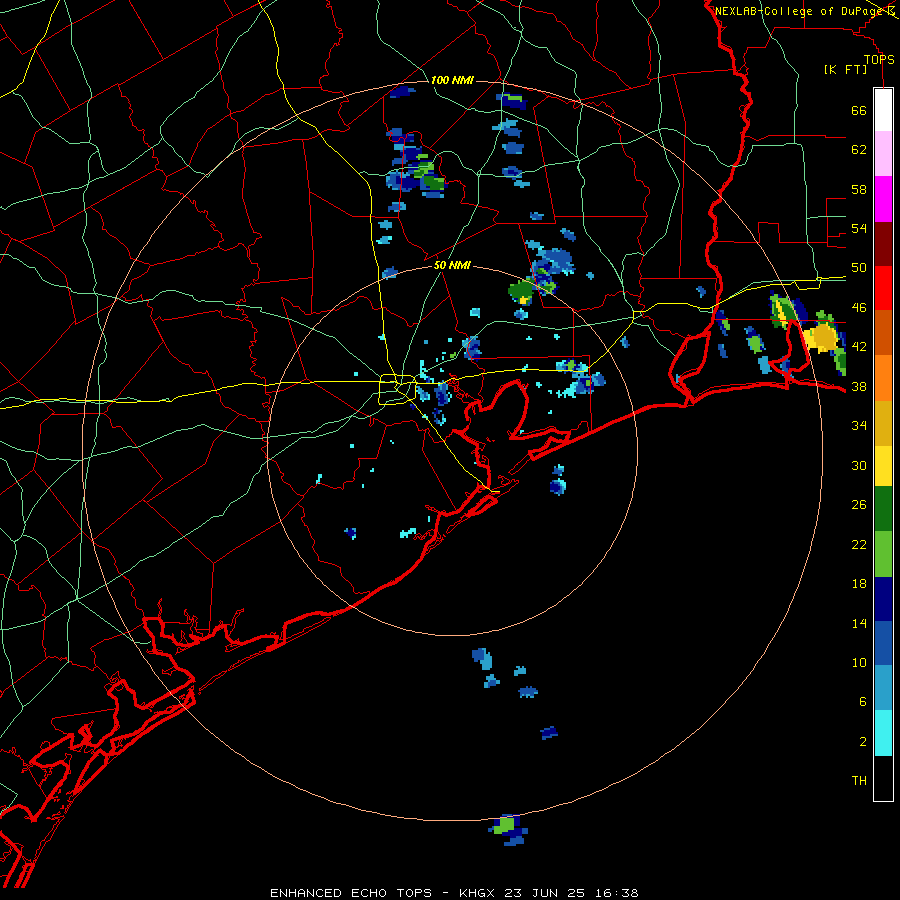900x900 pixels.
Task: Select the bright red legend swatch
Action: click(883, 288)
